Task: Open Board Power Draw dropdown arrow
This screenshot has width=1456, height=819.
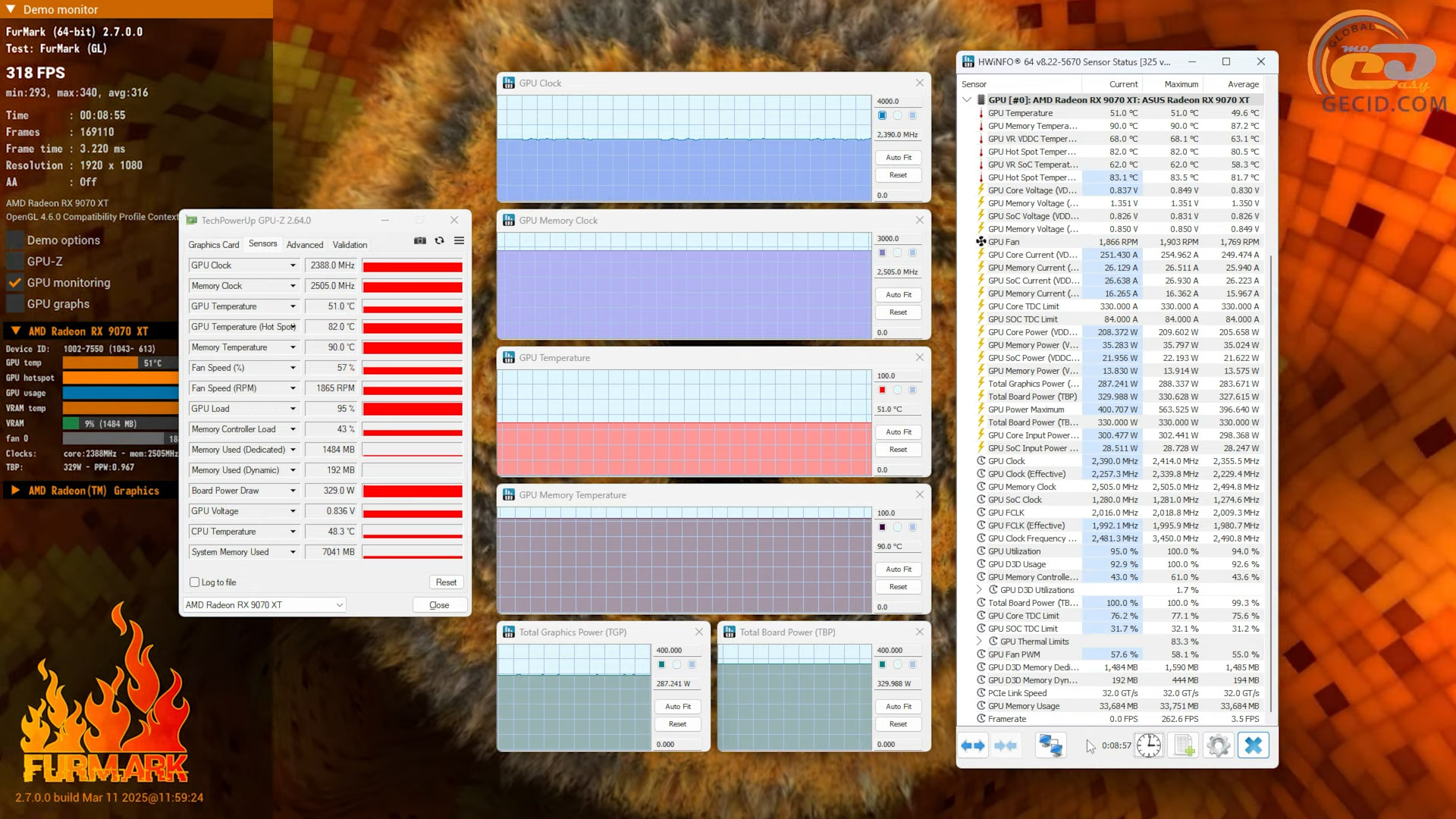Action: (293, 491)
